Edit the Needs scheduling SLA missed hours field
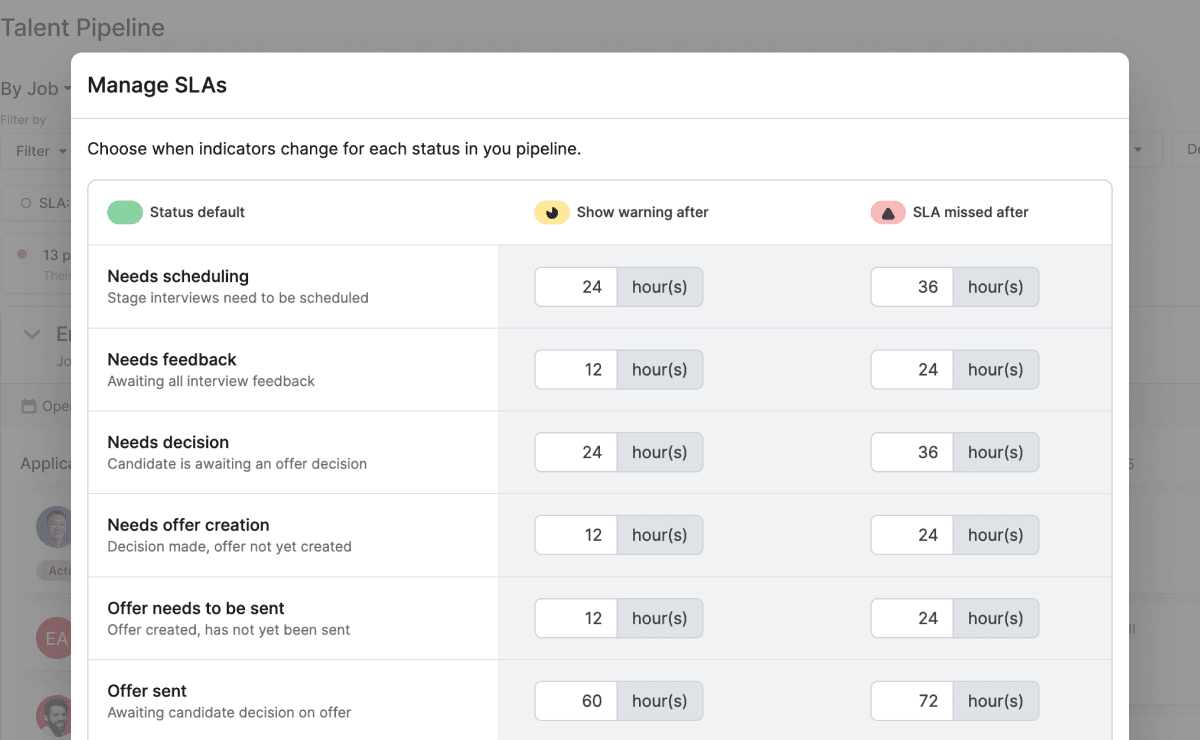The width and height of the screenshot is (1200, 740). [912, 287]
